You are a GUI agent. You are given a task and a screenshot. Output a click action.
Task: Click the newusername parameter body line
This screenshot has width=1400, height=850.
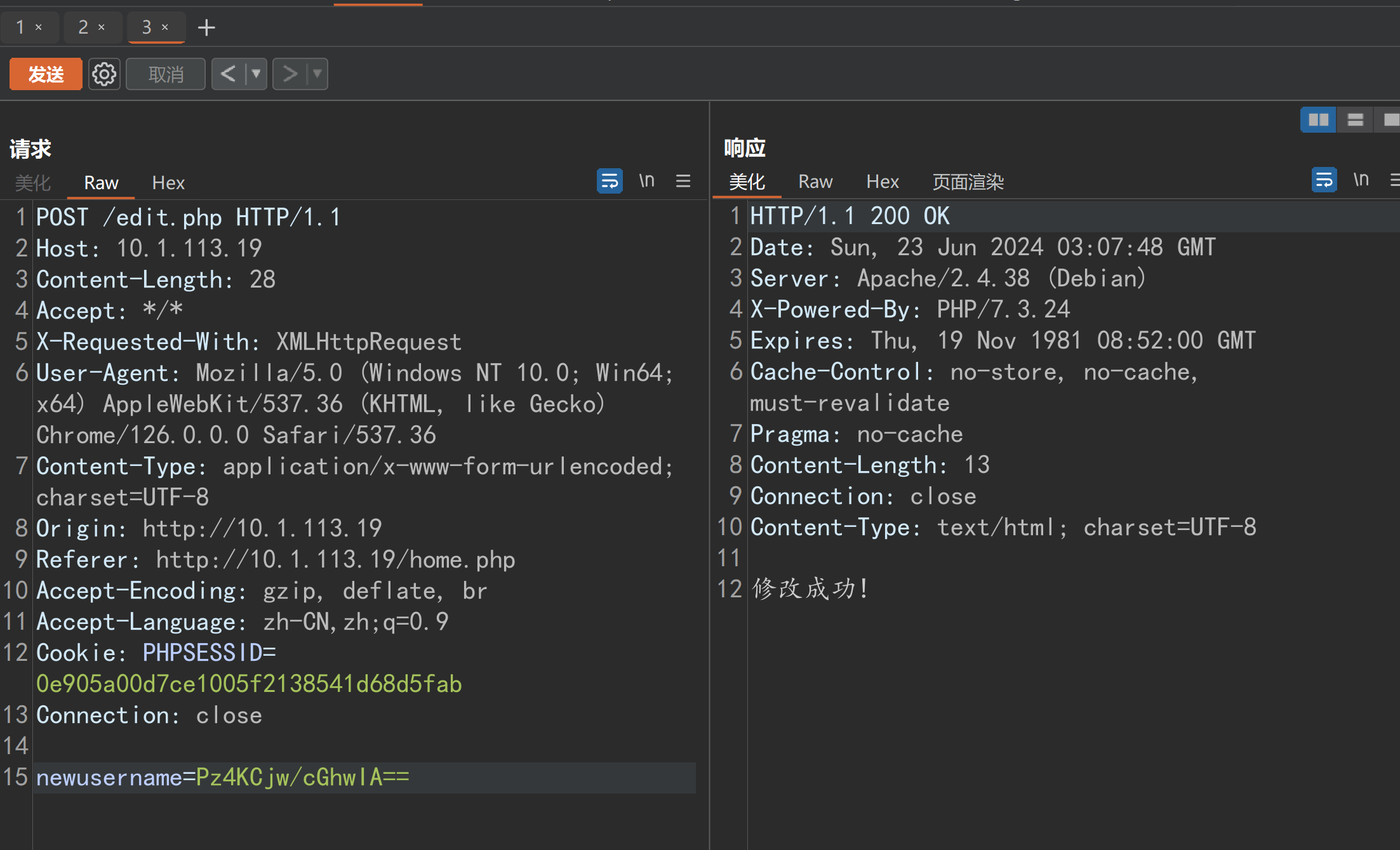click(364, 778)
